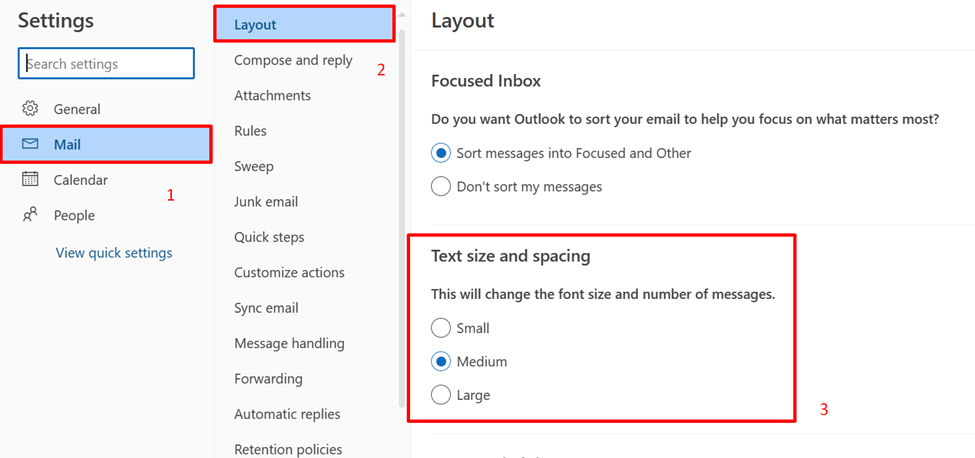
Task: Select Don't sort my messages option
Action: coord(440,186)
